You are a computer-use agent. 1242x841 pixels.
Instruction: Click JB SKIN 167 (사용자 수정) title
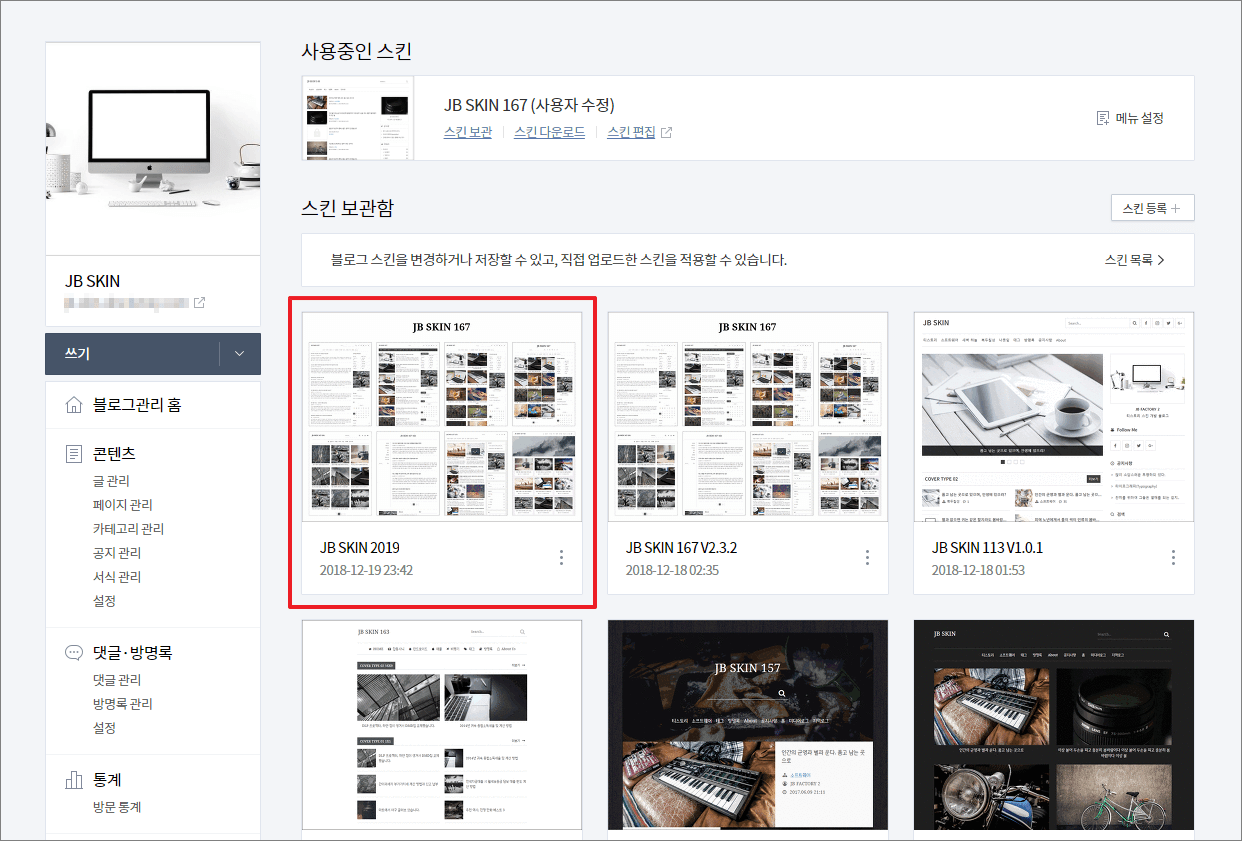[529, 105]
